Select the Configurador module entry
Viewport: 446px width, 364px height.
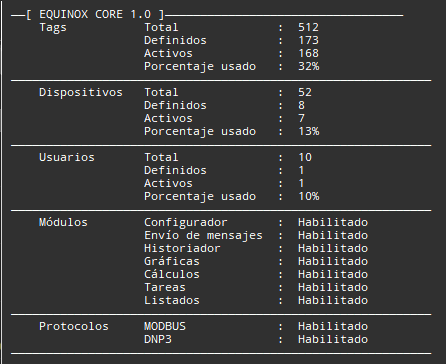tap(186, 222)
